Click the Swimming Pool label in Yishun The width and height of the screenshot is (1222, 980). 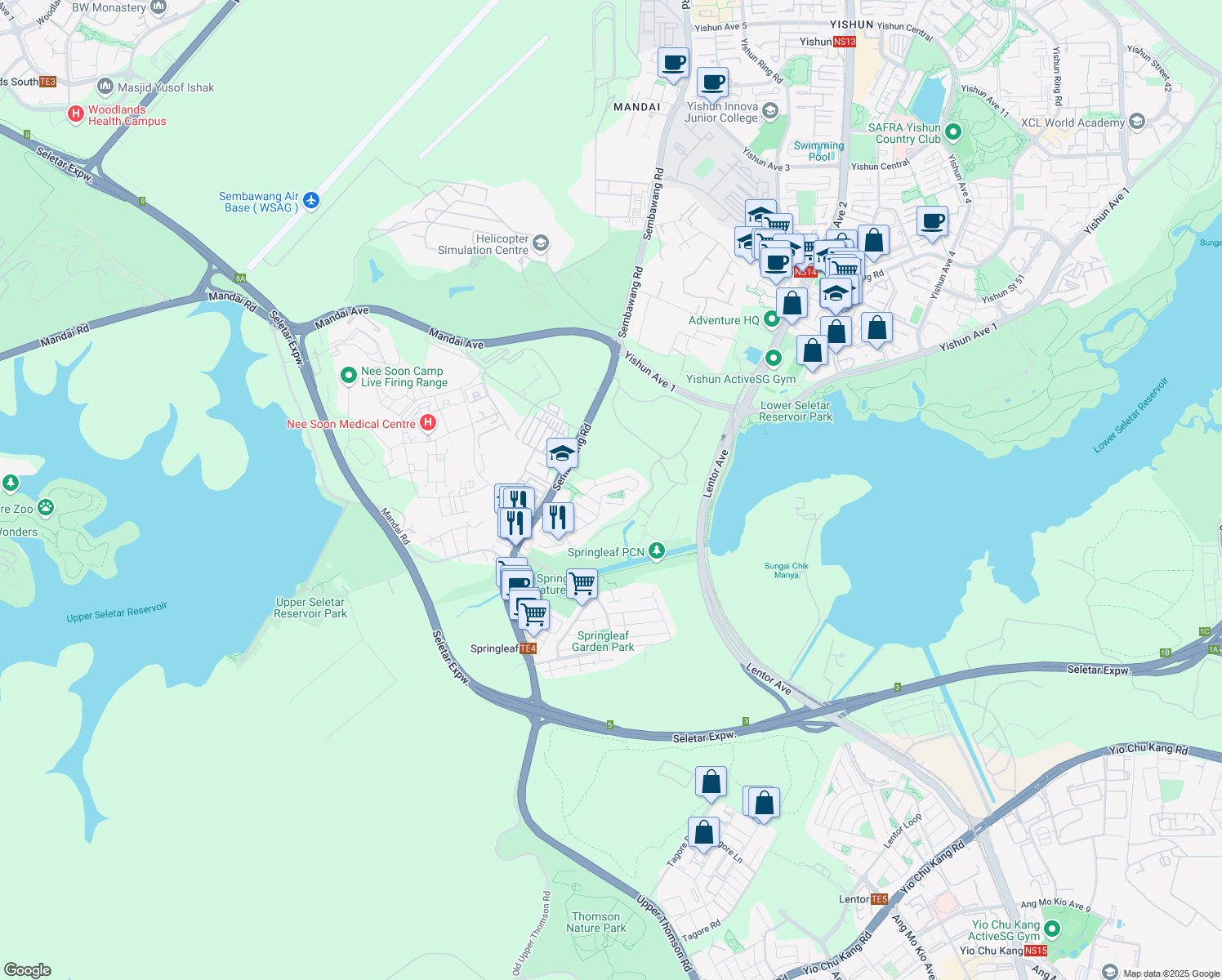[x=819, y=151]
